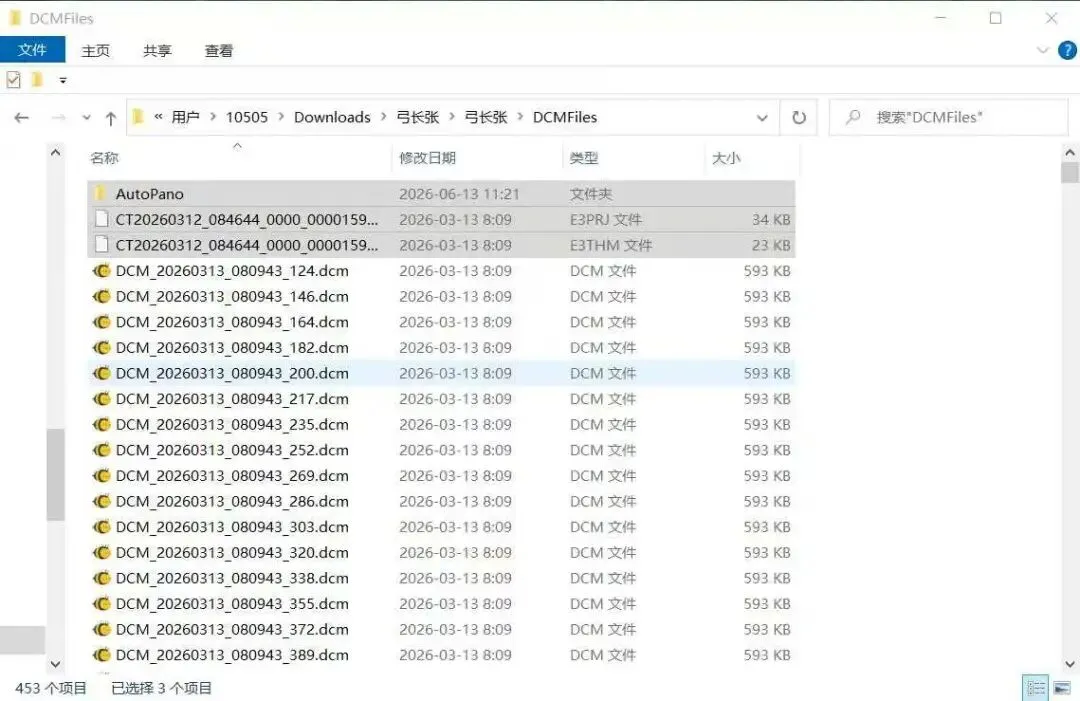This screenshot has width=1080, height=701.
Task: Open the customize quick access toolbar dropdown
Action: [63, 81]
